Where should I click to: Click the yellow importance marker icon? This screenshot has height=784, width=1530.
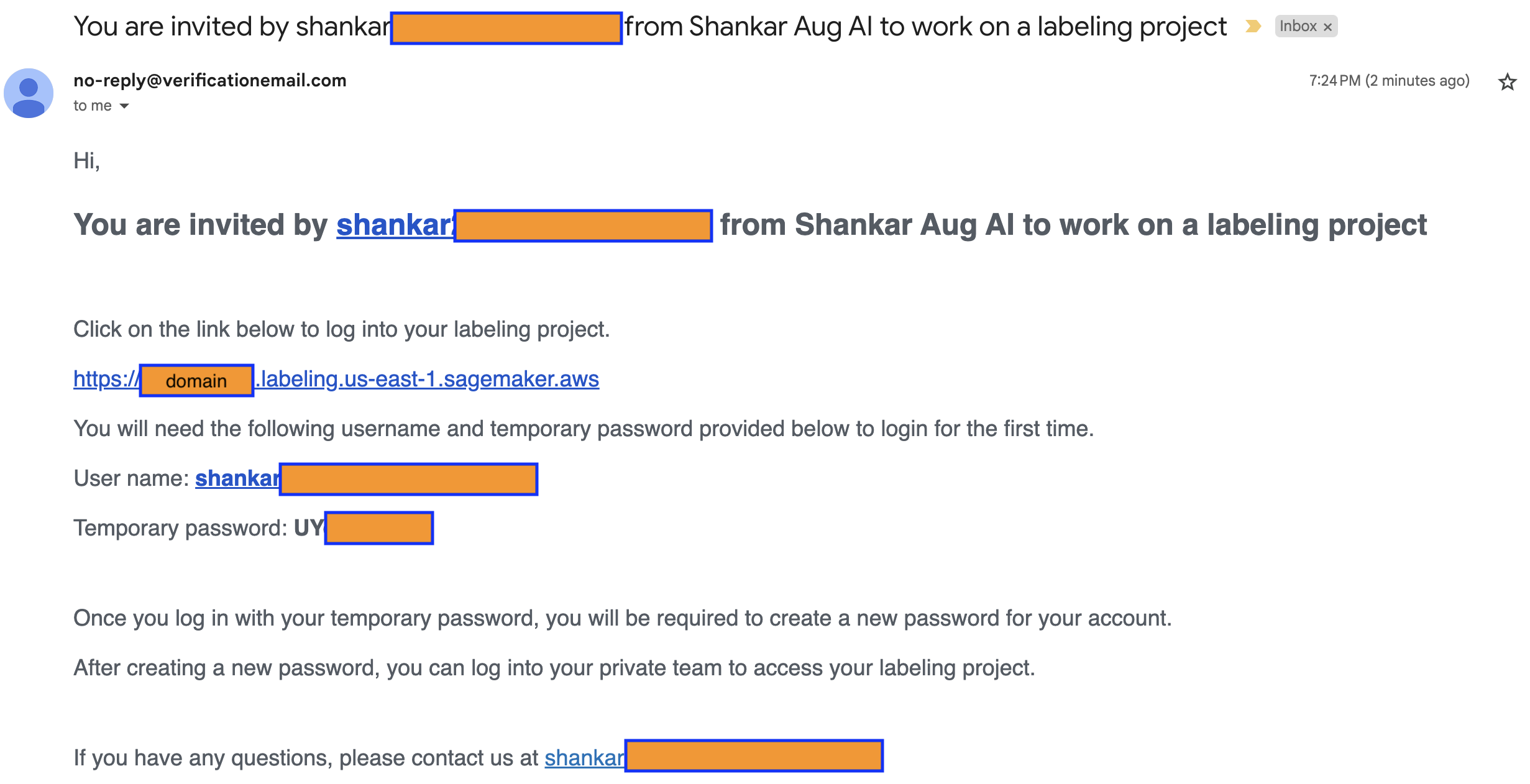pos(1253,26)
